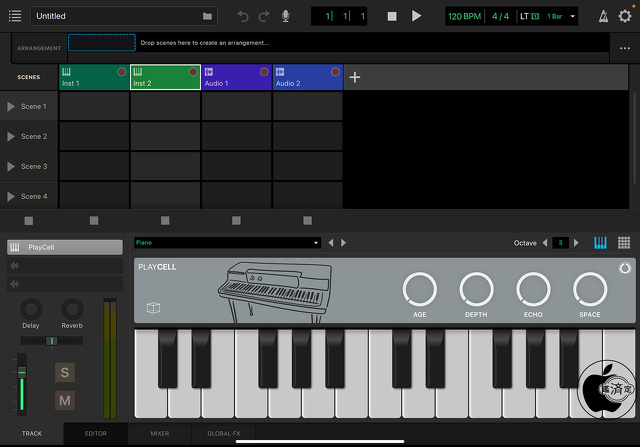This screenshot has height=447, width=640.
Task: Mute the track with M button
Action: pos(65,400)
